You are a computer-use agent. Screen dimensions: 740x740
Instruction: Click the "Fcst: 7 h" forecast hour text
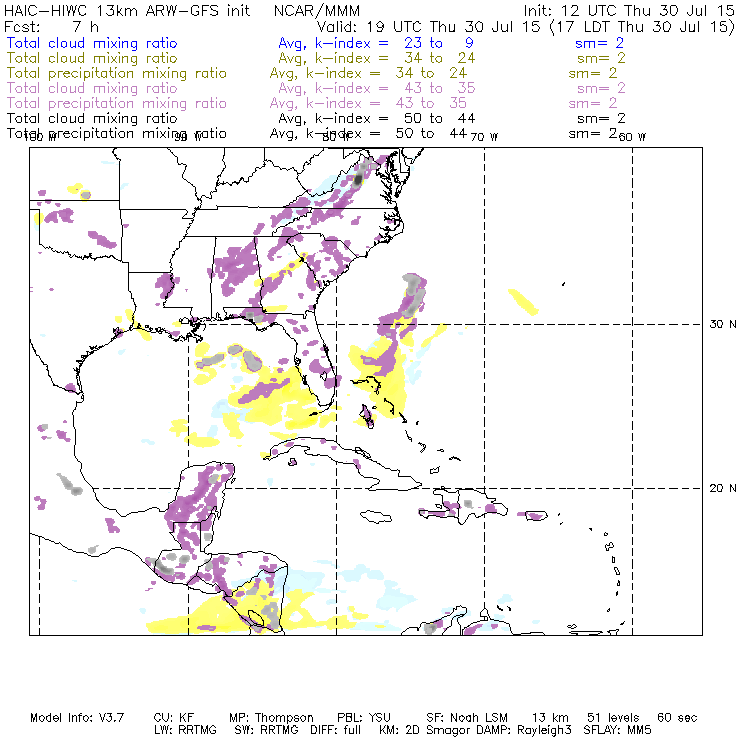click(x=51, y=27)
